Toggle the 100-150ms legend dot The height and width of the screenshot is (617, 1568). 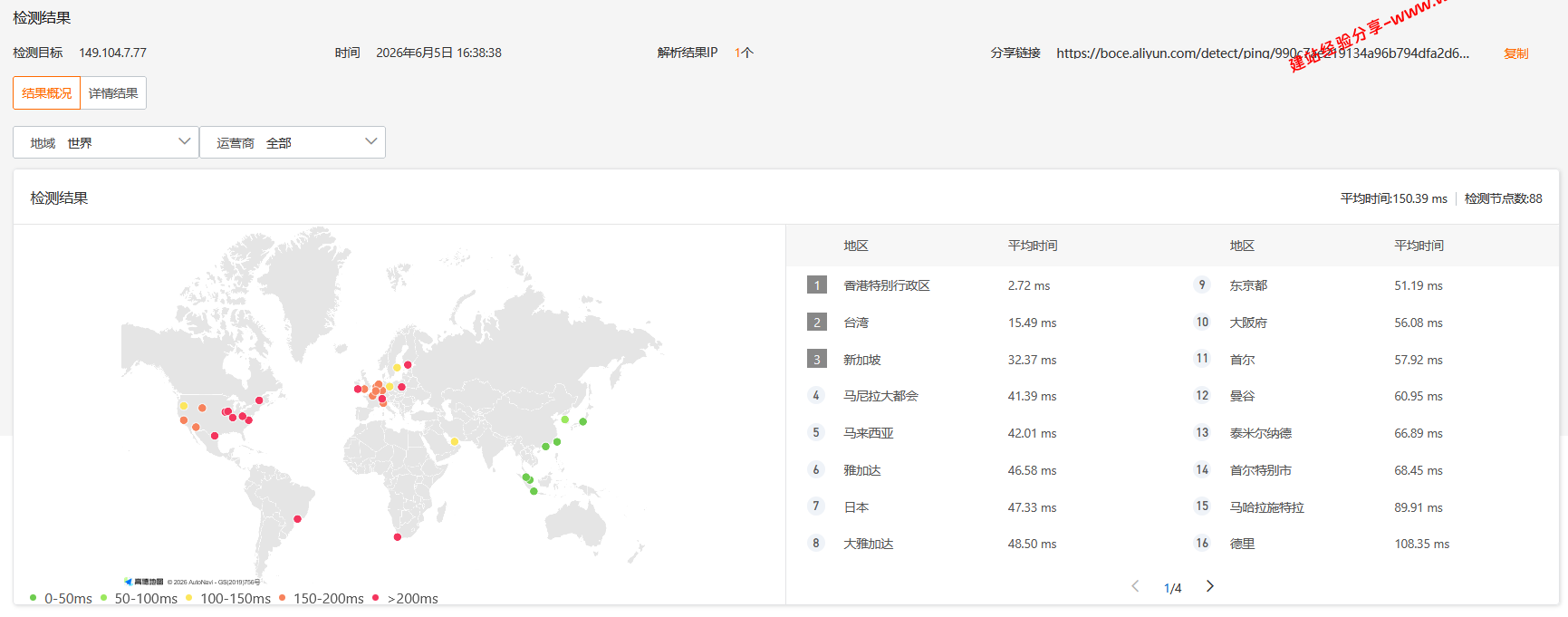click(189, 597)
